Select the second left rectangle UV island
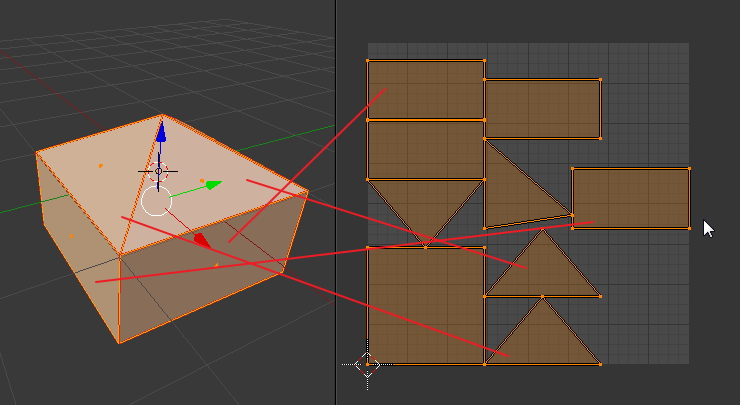Viewport: 740px width, 405px height. pos(426,150)
